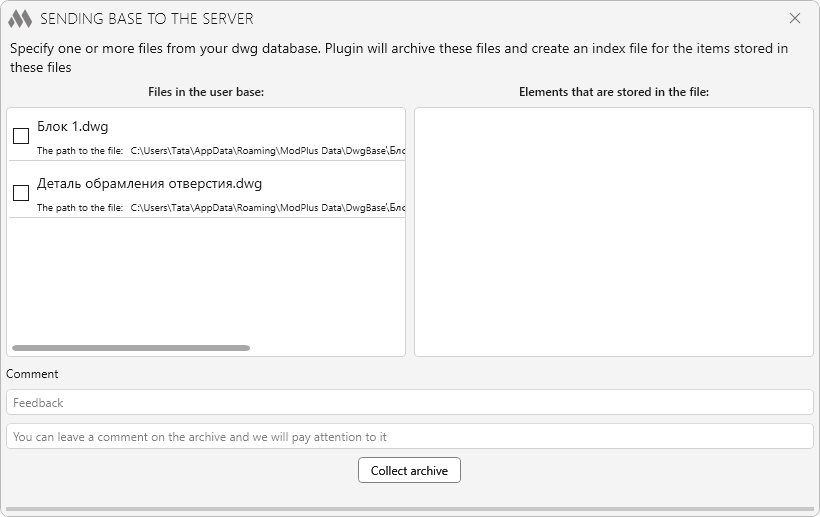Click the file path under Блок 1.dwg
The height and width of the screenshot is (517, 820).
click(x=266, y=151)
